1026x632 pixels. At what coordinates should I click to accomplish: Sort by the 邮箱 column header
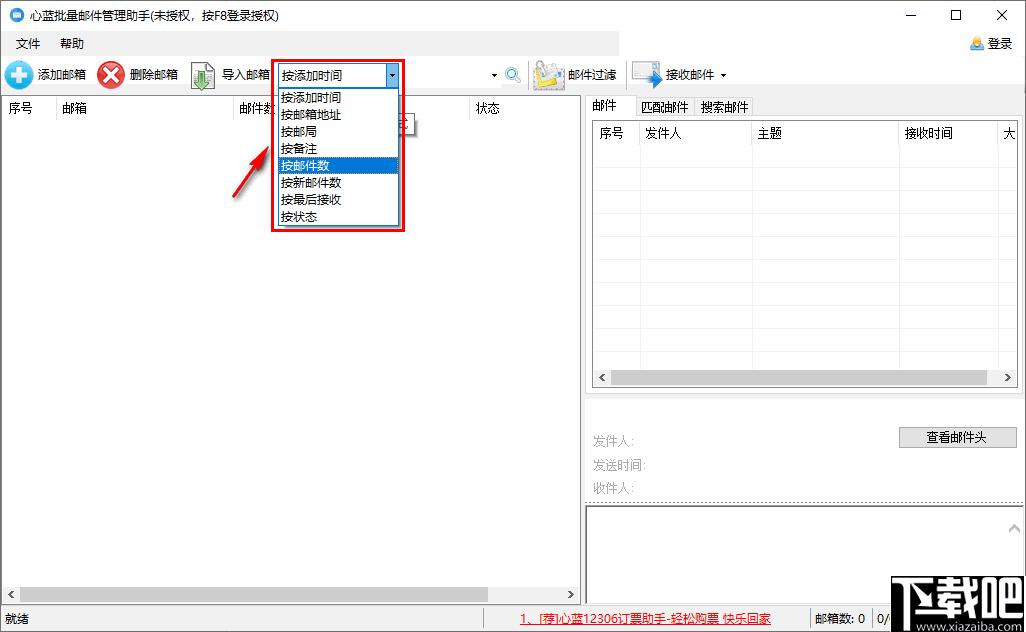144,108
